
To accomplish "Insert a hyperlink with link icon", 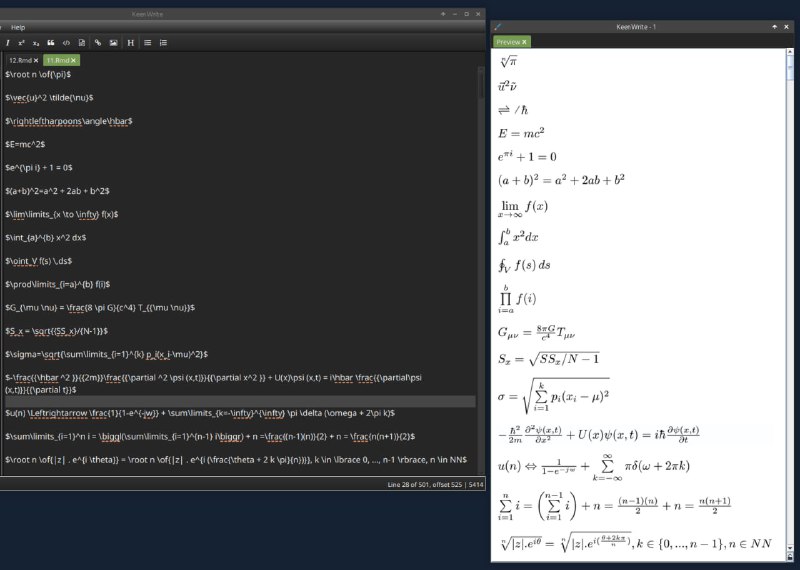I will coord(98,43).
